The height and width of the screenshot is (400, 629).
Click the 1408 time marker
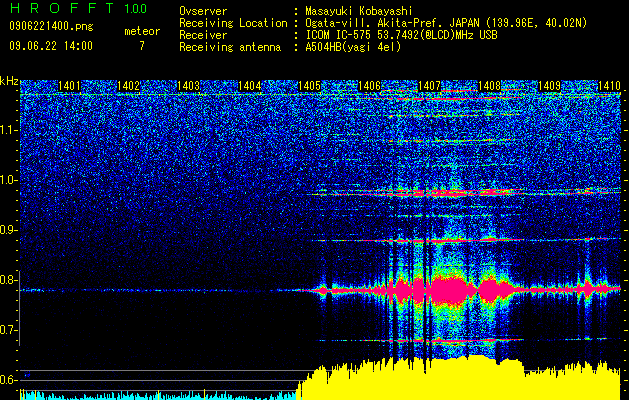click(489, 86)
